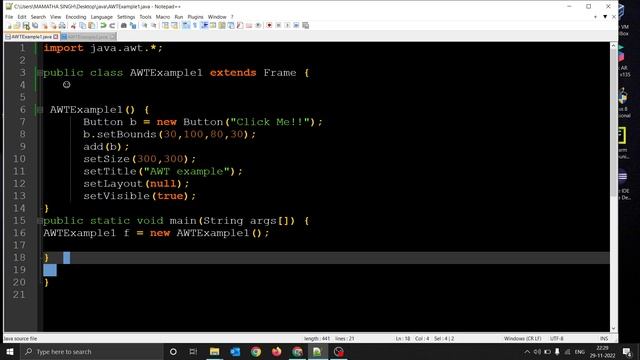640x360 pixels.
Task: Open the Folder as Workspace icon
Action: (249, 25)
